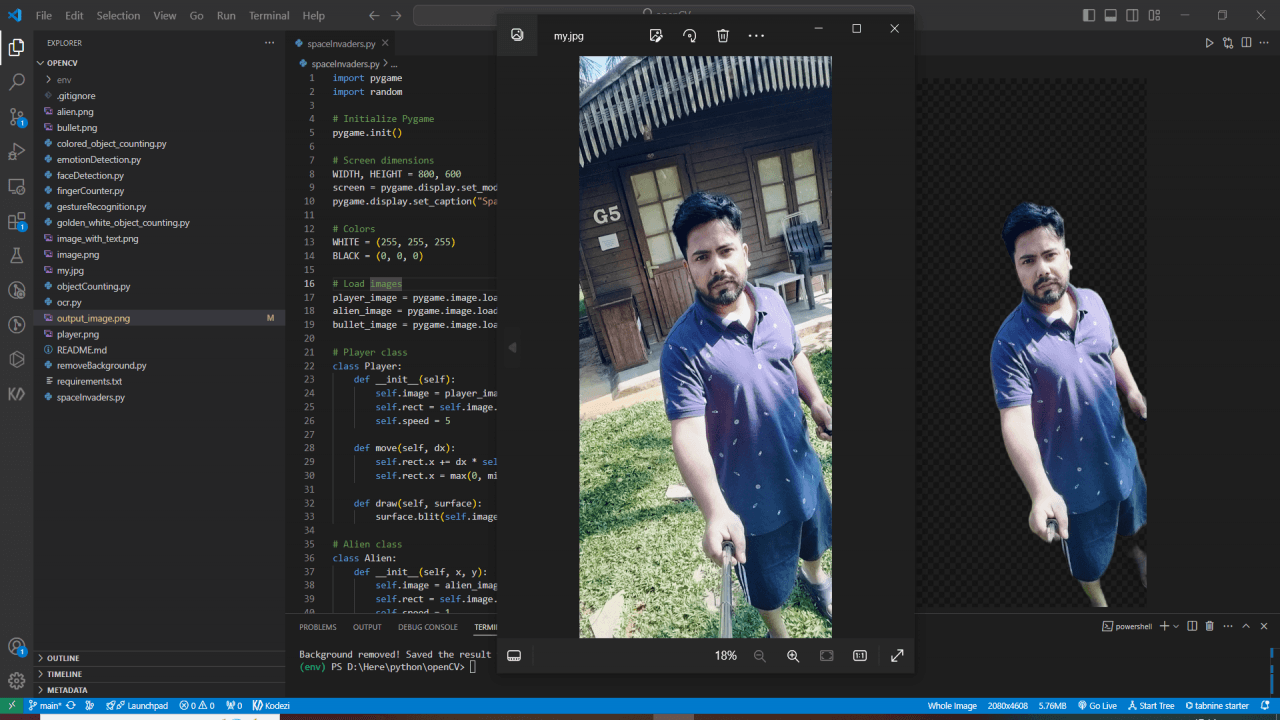This screenshot has width=1280, height=720.
Task: Open the Kodezi view in activity bar
Action: tap(16, 394)
